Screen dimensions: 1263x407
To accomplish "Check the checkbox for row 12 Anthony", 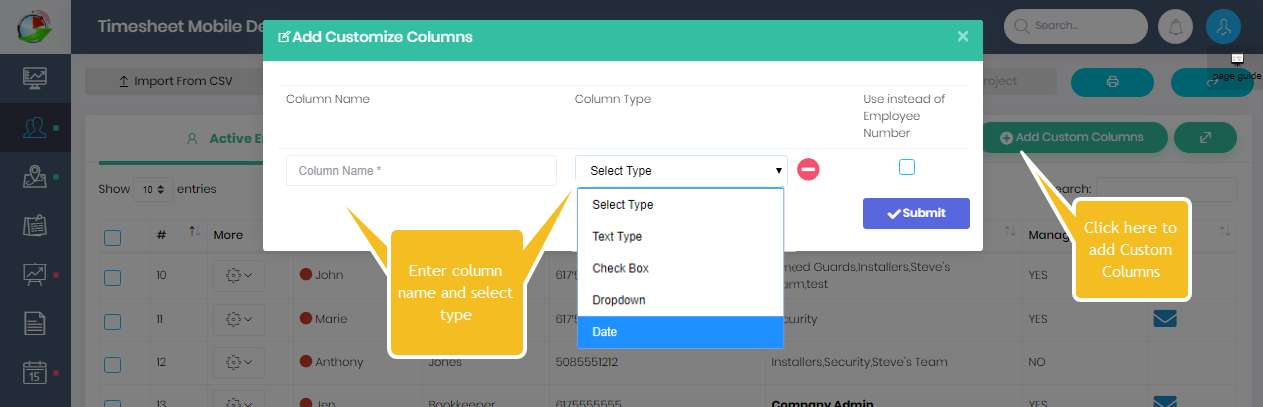I will [113, 364].
